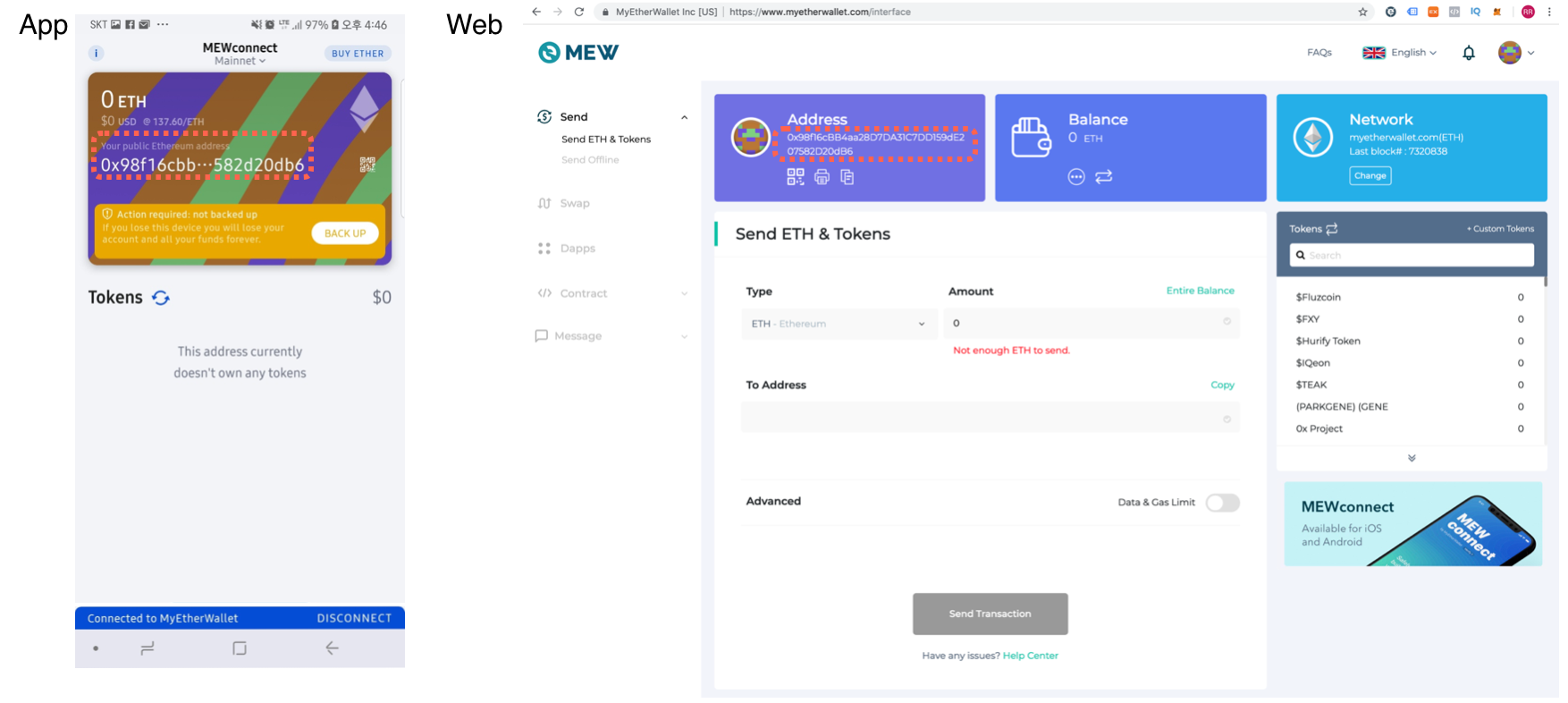Tap the QR code icon on app wallet card
The width and height of the screenshot is (1568, 703).
[x=367, y=165]
